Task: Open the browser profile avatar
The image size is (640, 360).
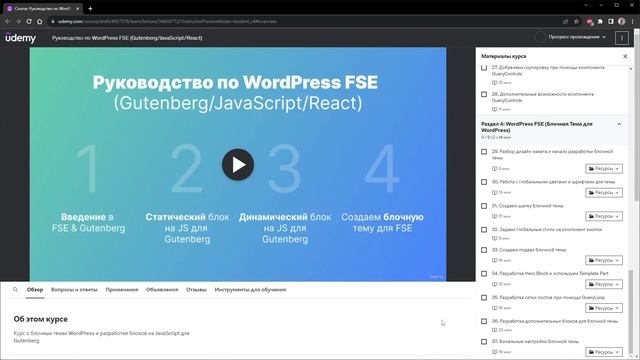Action: click(622, 21)
